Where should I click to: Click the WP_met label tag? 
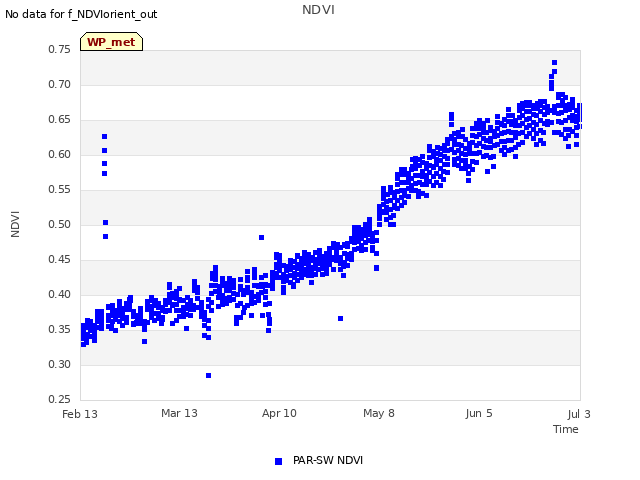(x=111, y=42)
